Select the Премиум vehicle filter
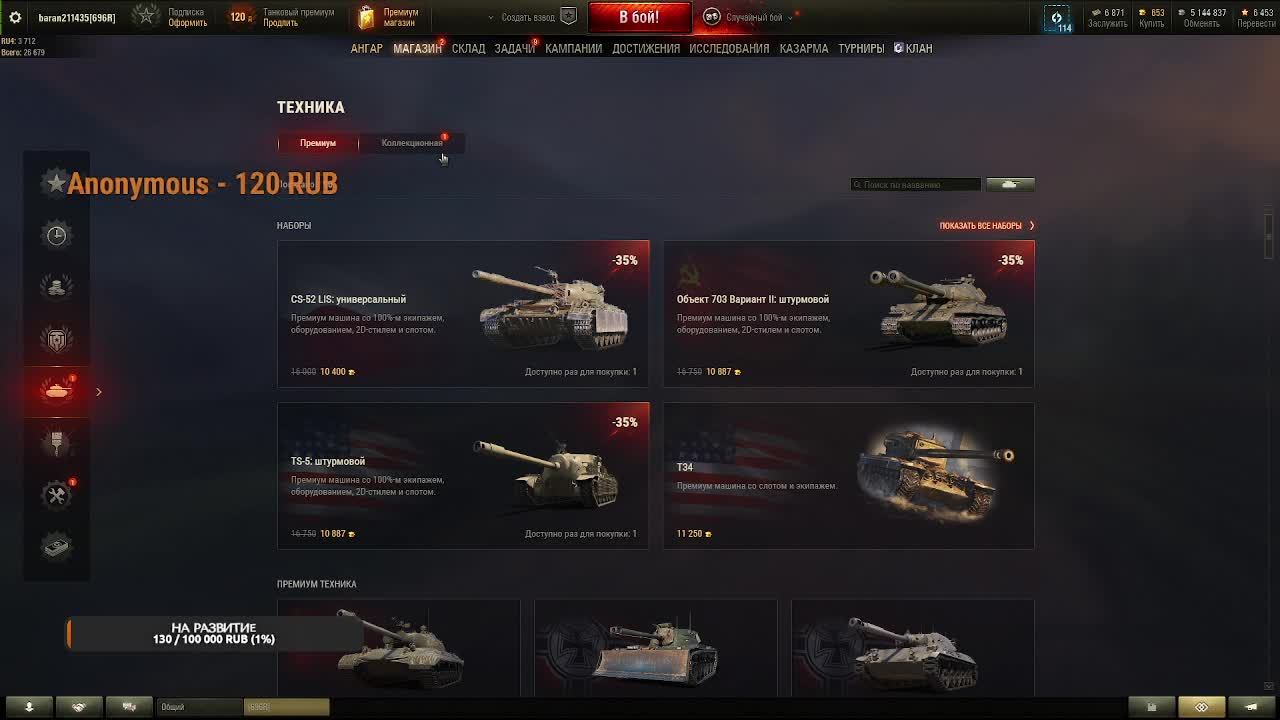Screen dimensions: 1280x720 click(x=317, y=143)
